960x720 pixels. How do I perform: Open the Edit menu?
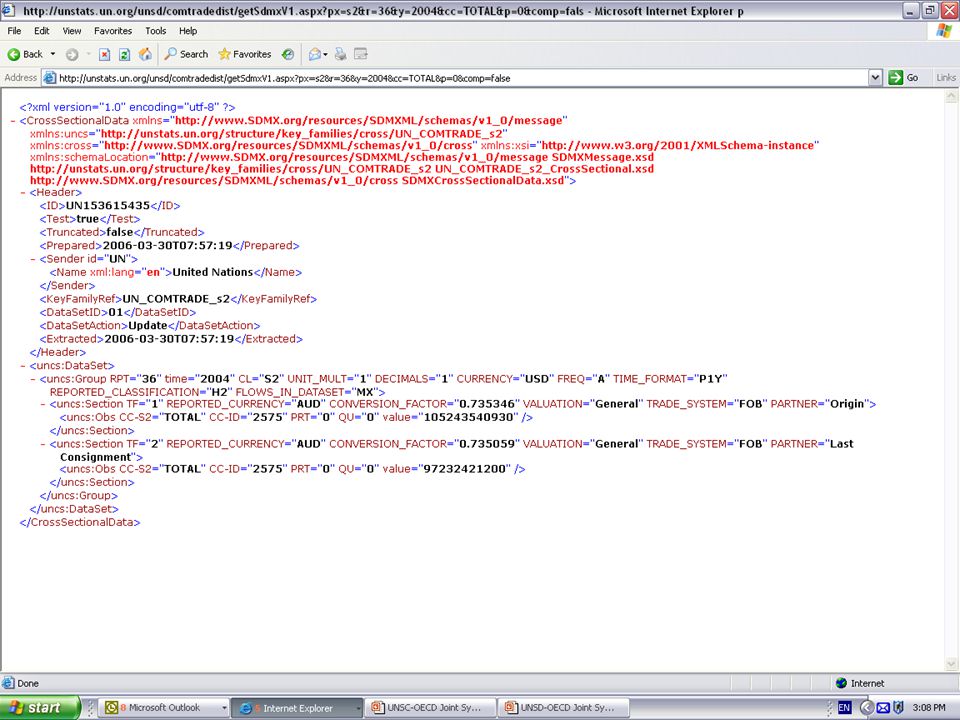[42, 31]
